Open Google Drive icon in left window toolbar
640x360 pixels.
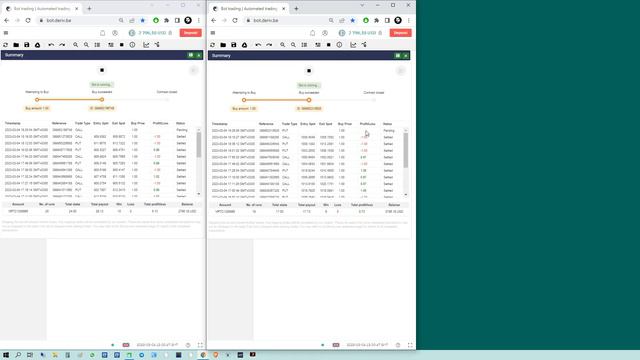pos(38,45)
